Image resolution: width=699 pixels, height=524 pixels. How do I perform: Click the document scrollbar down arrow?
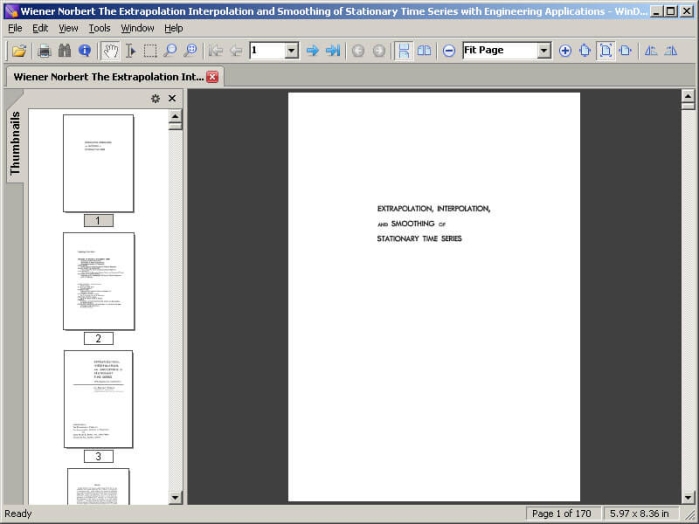pyautogui.click(x=688, y=497)
